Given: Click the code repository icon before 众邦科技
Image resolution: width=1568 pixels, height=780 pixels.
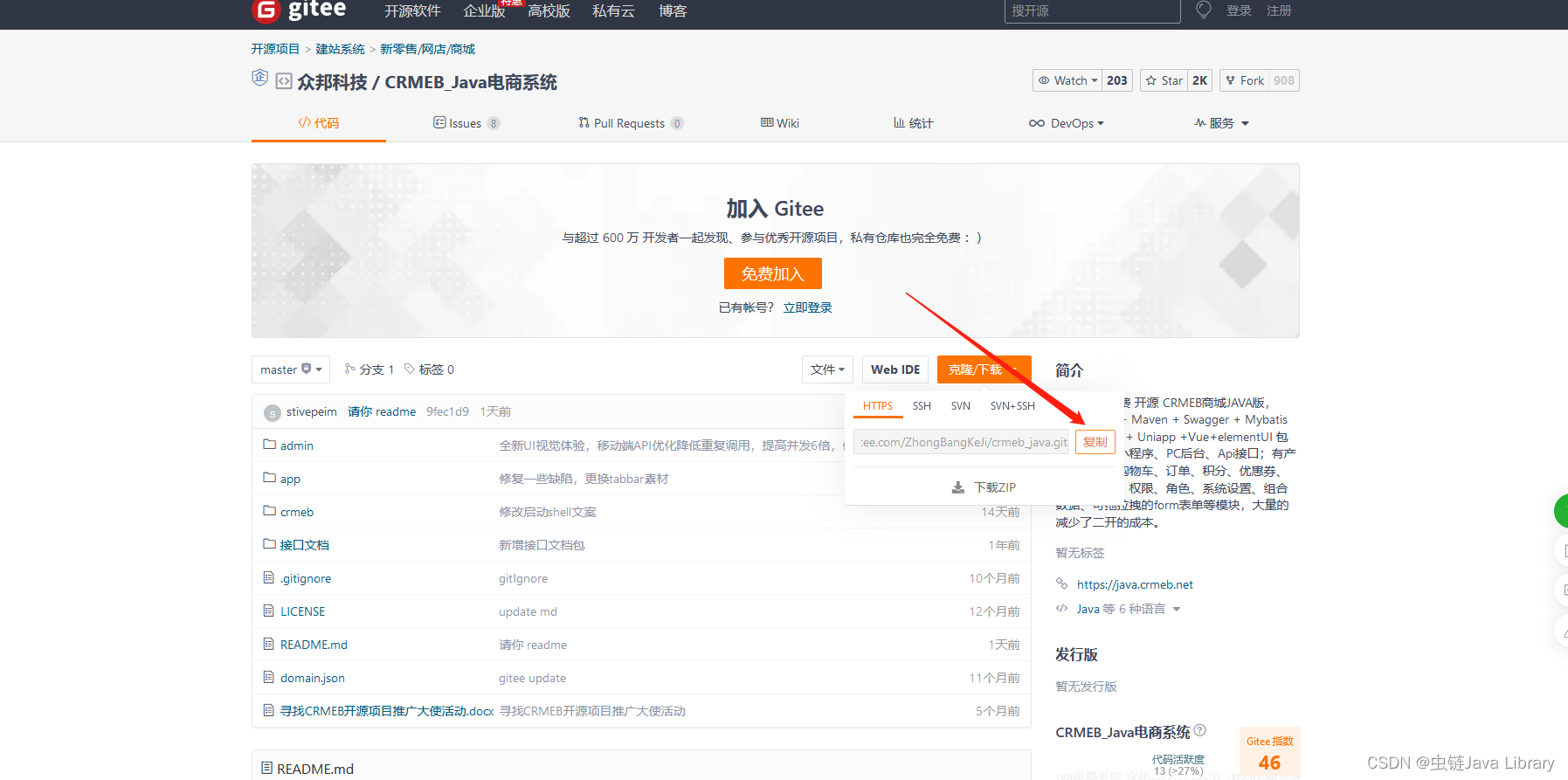Looking at the screenshot, I should point(284,81).
